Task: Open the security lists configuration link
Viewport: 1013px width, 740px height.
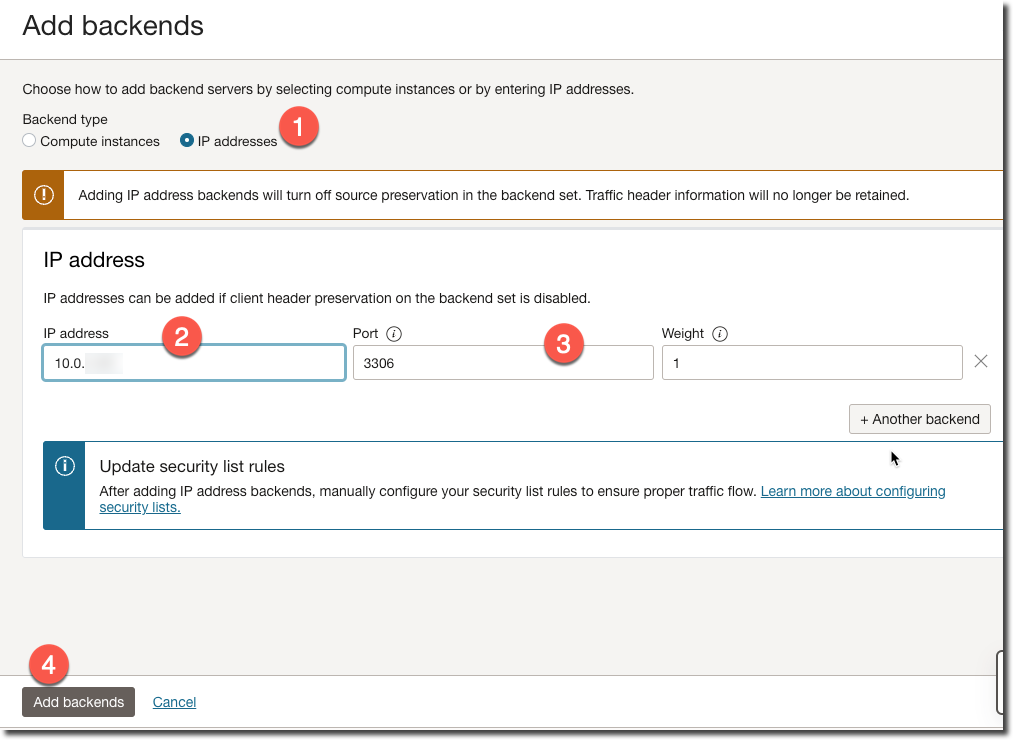Action: pos(852,491)
